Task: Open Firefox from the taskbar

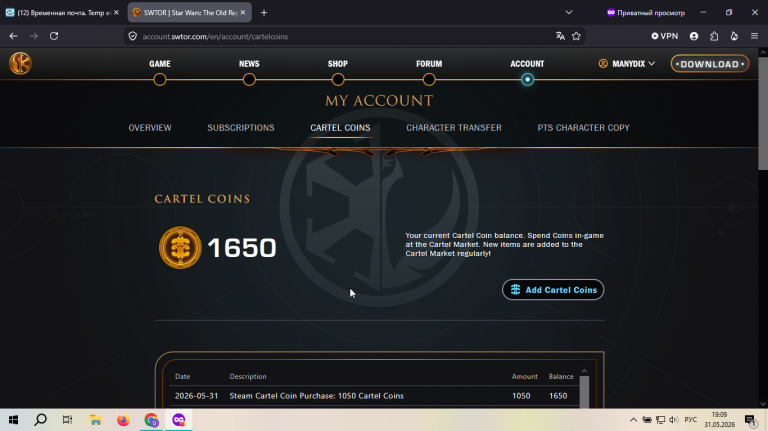Action: tap(123, 420)
